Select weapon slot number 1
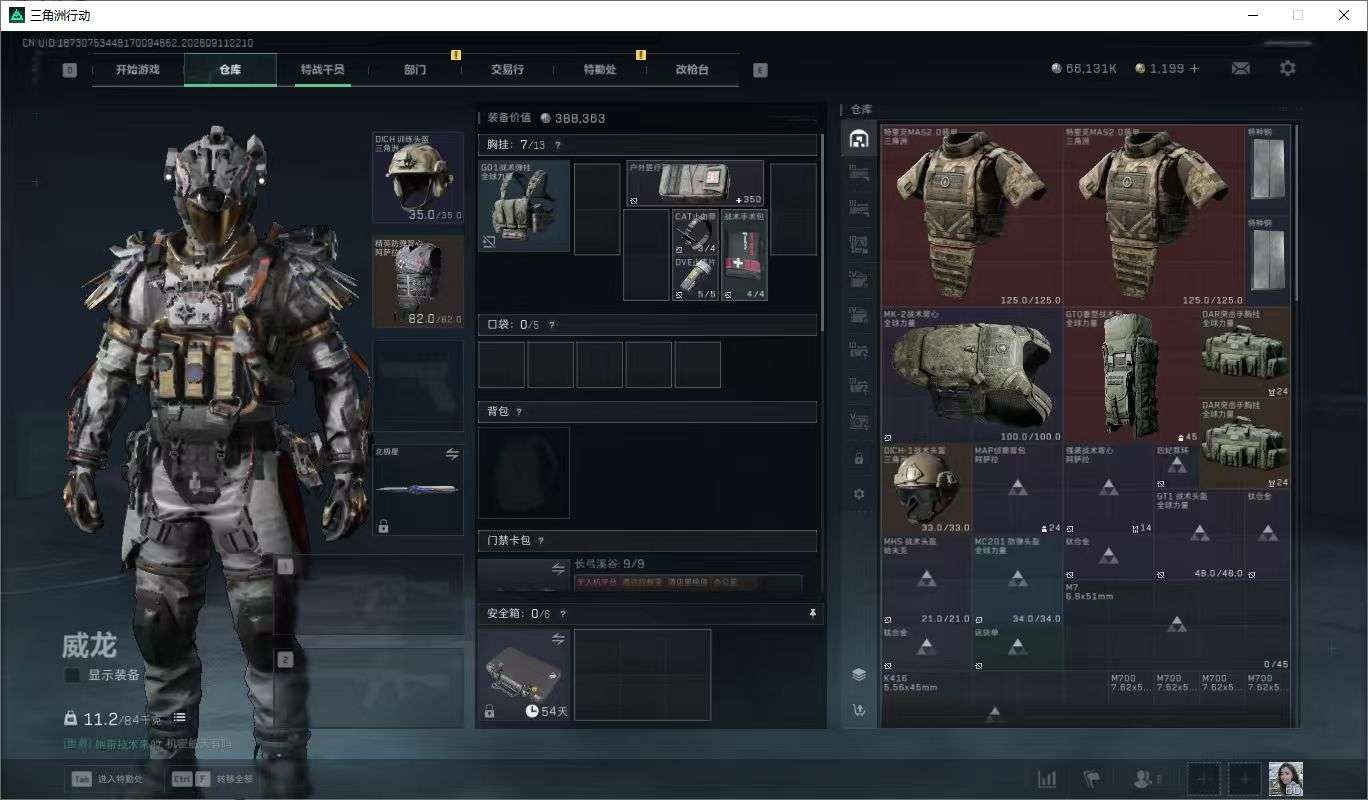 coord(370,595)
